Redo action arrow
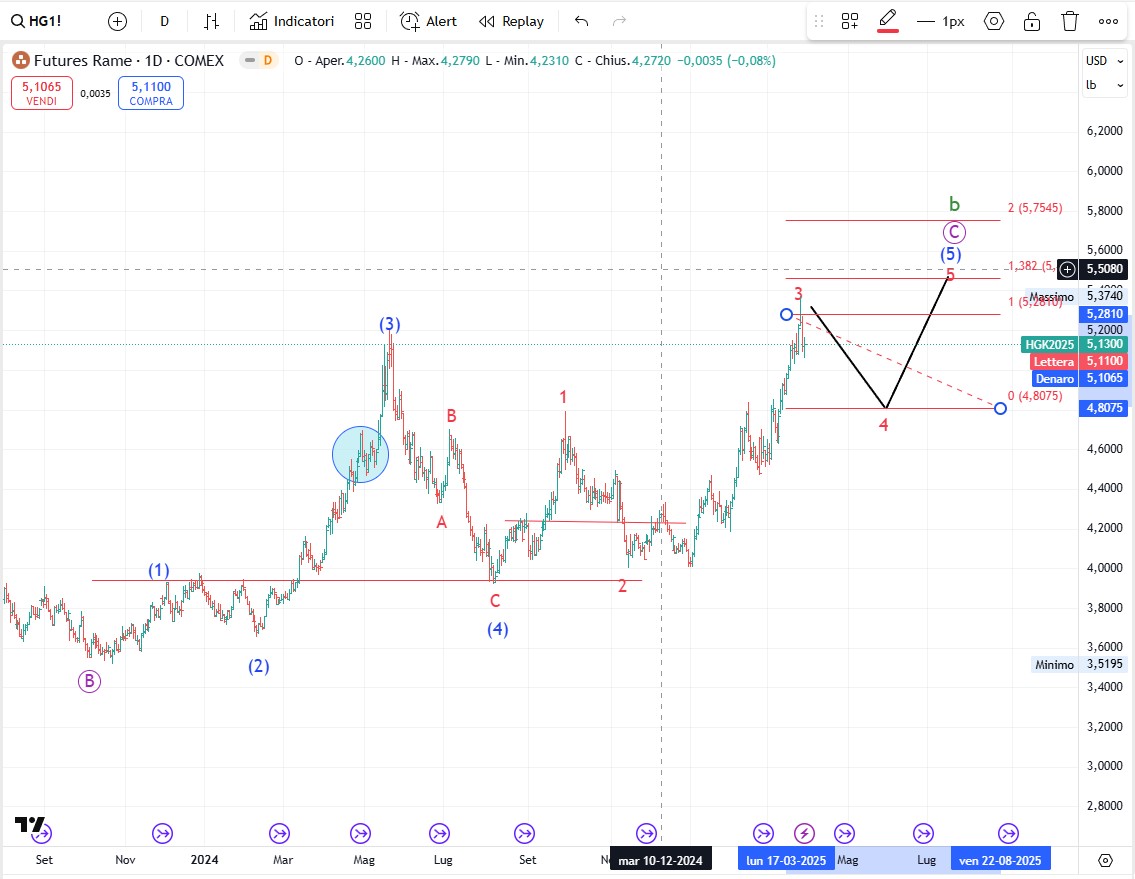Screen dimensions: 1135x879 coord(619,22)
